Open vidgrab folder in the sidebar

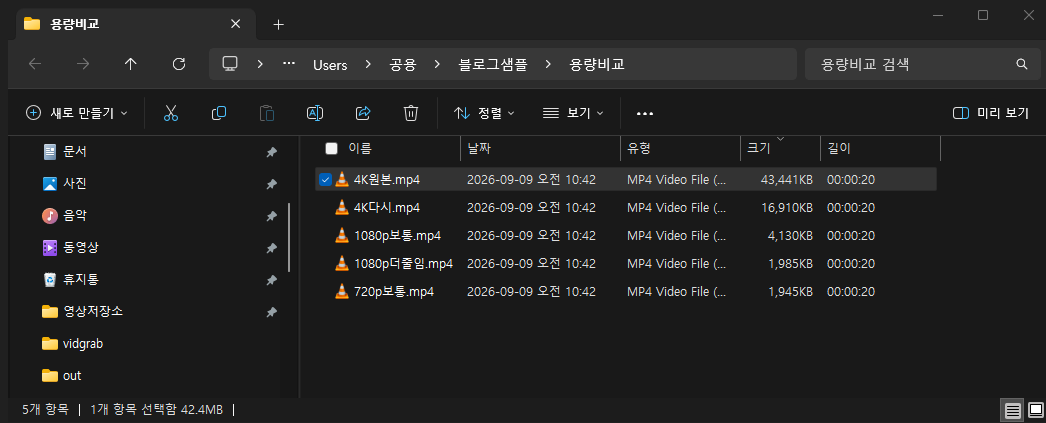[x=83, y=344]
